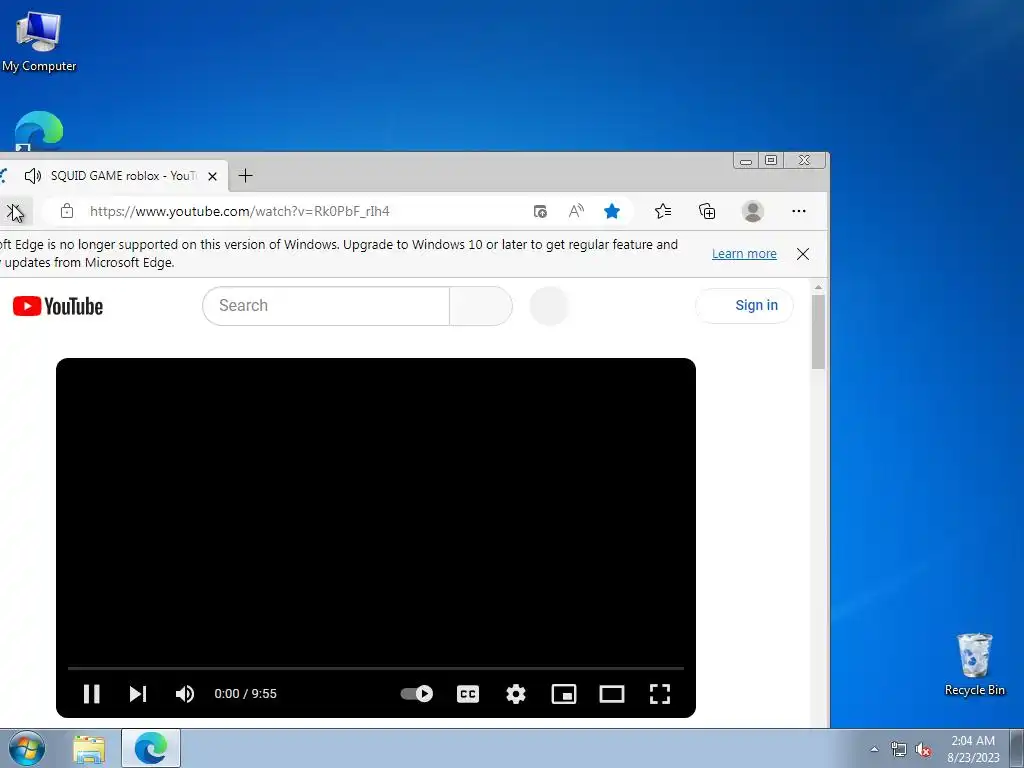Open the Favorites list
This screenshot has width=1024, height=768.
(x=662, y=211)
